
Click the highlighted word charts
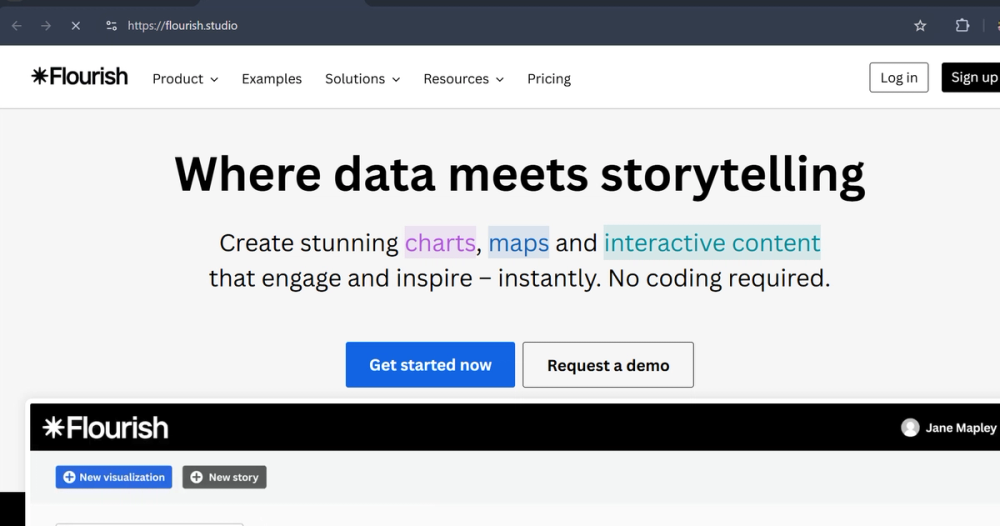click(440, 243)
